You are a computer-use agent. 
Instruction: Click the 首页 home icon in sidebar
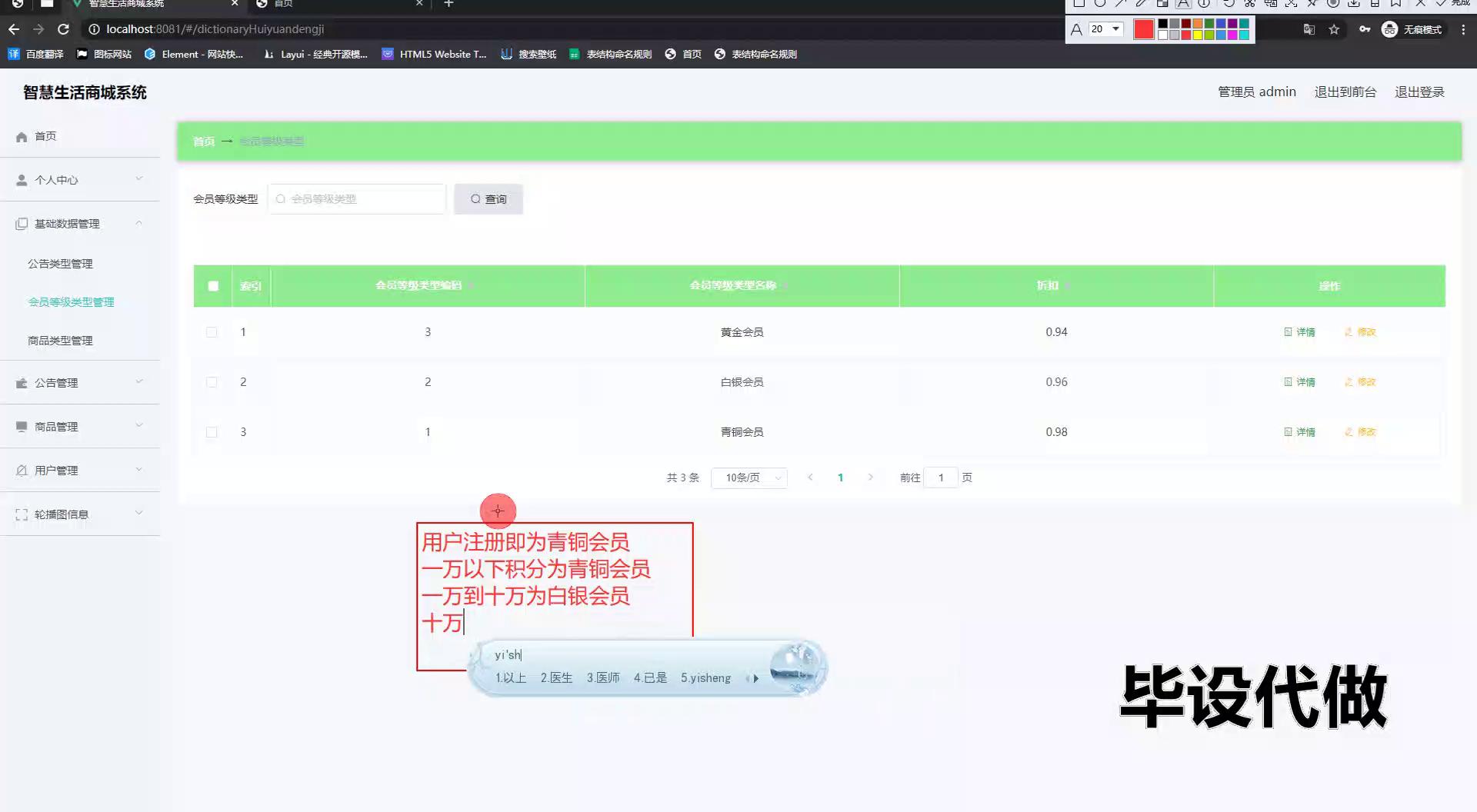22,136
